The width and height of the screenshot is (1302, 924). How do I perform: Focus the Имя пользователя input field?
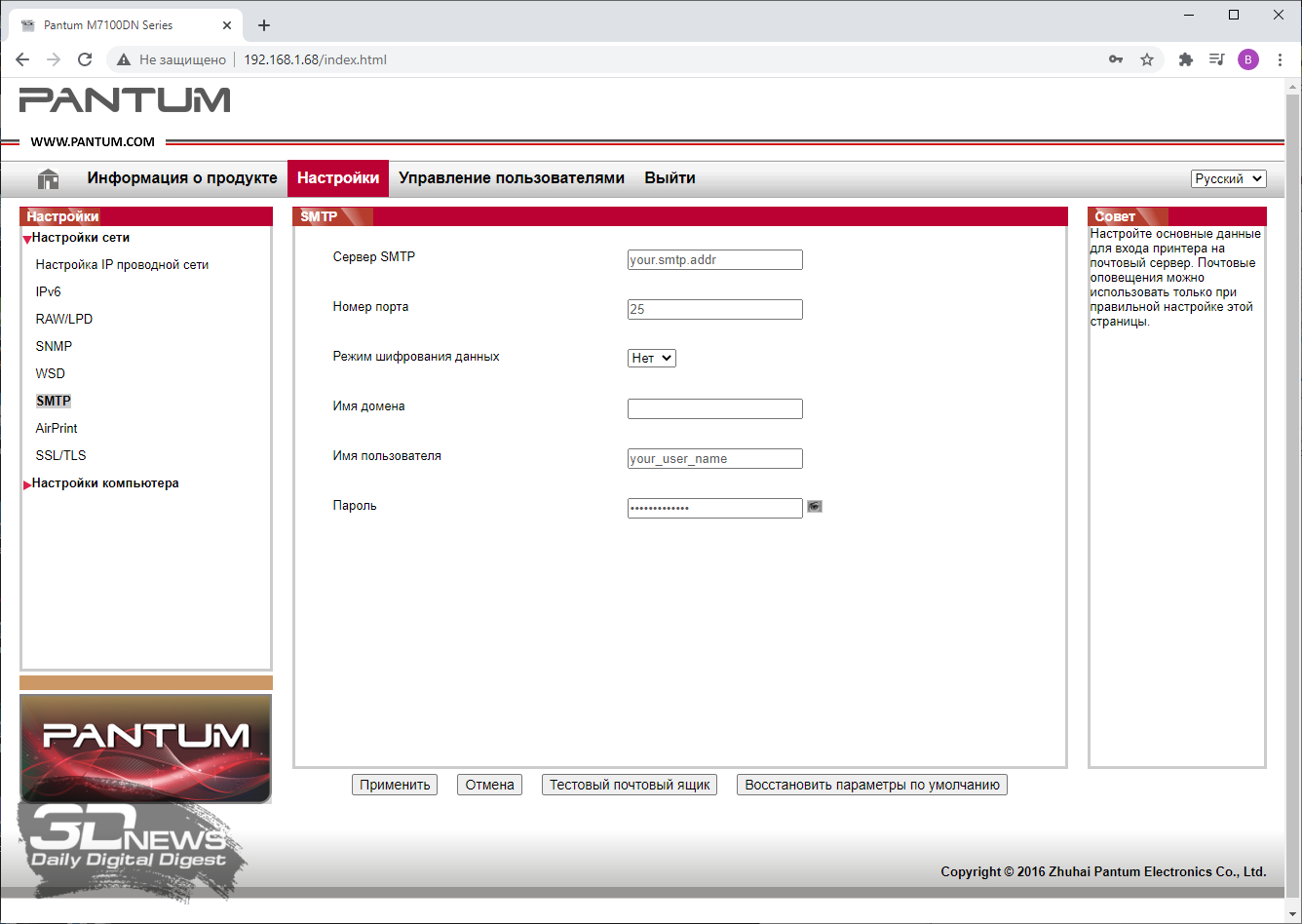tap(715, 458)
